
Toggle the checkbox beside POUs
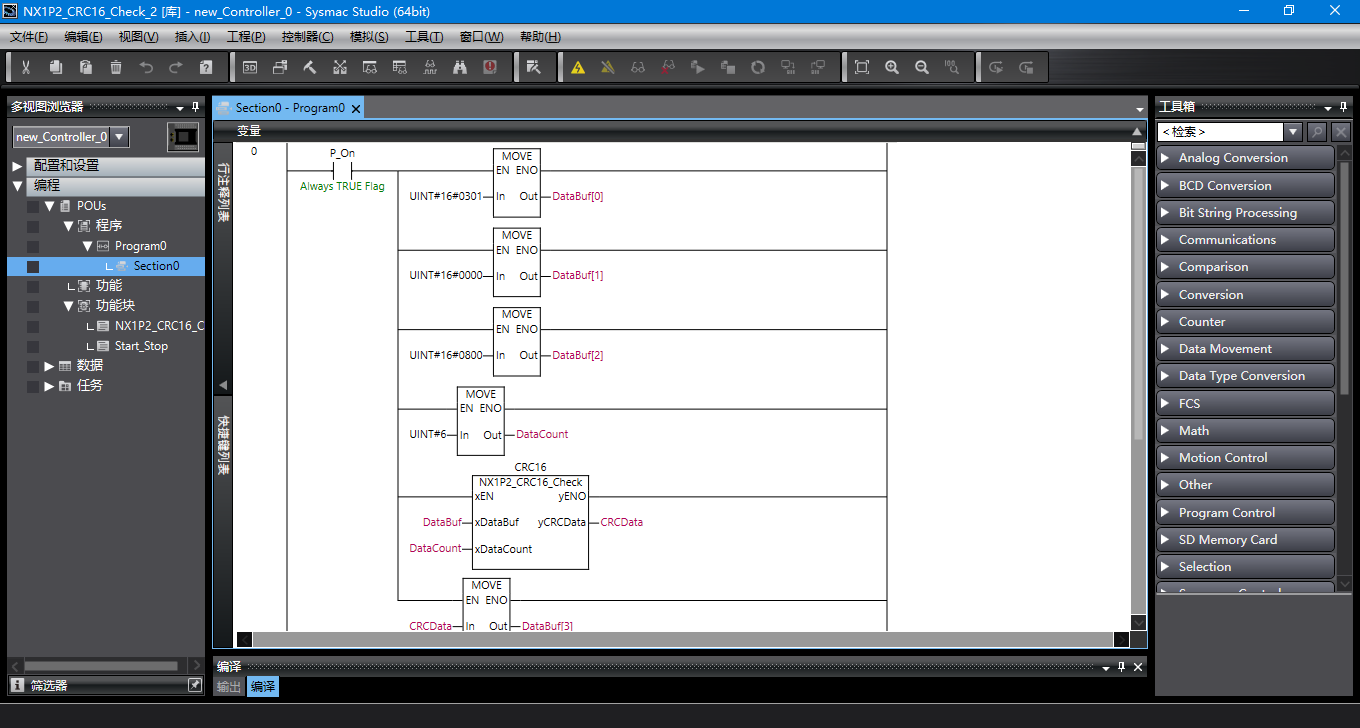click(x=33, y=206)
